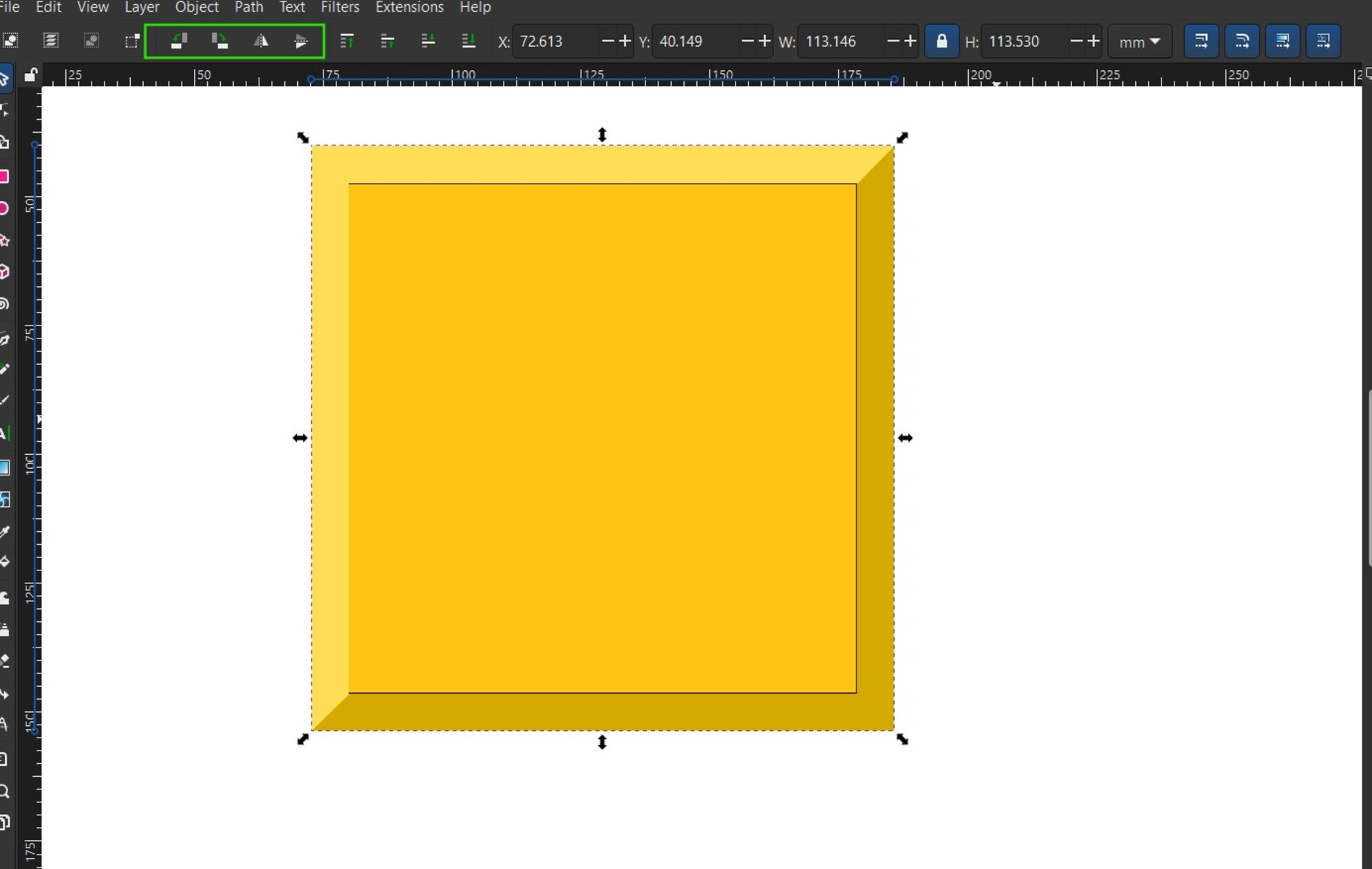This screenshot has width=1372, height=869.
Task: Select the Star and polygon tool
Action: pyautogui.click(x=4, y=240)
